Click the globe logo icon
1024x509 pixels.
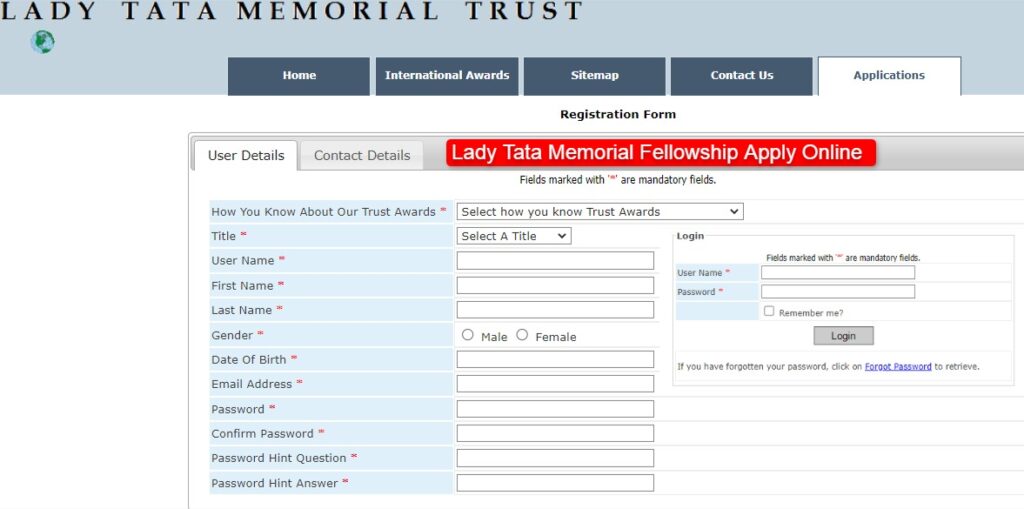click(x=42, y=42)
